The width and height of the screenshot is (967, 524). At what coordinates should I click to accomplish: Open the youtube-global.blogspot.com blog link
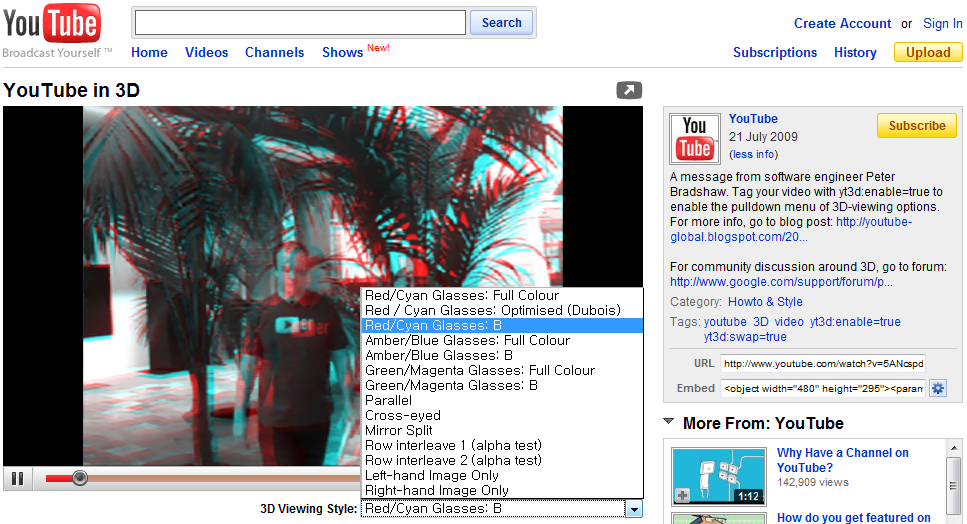click(x=791, y=229)
